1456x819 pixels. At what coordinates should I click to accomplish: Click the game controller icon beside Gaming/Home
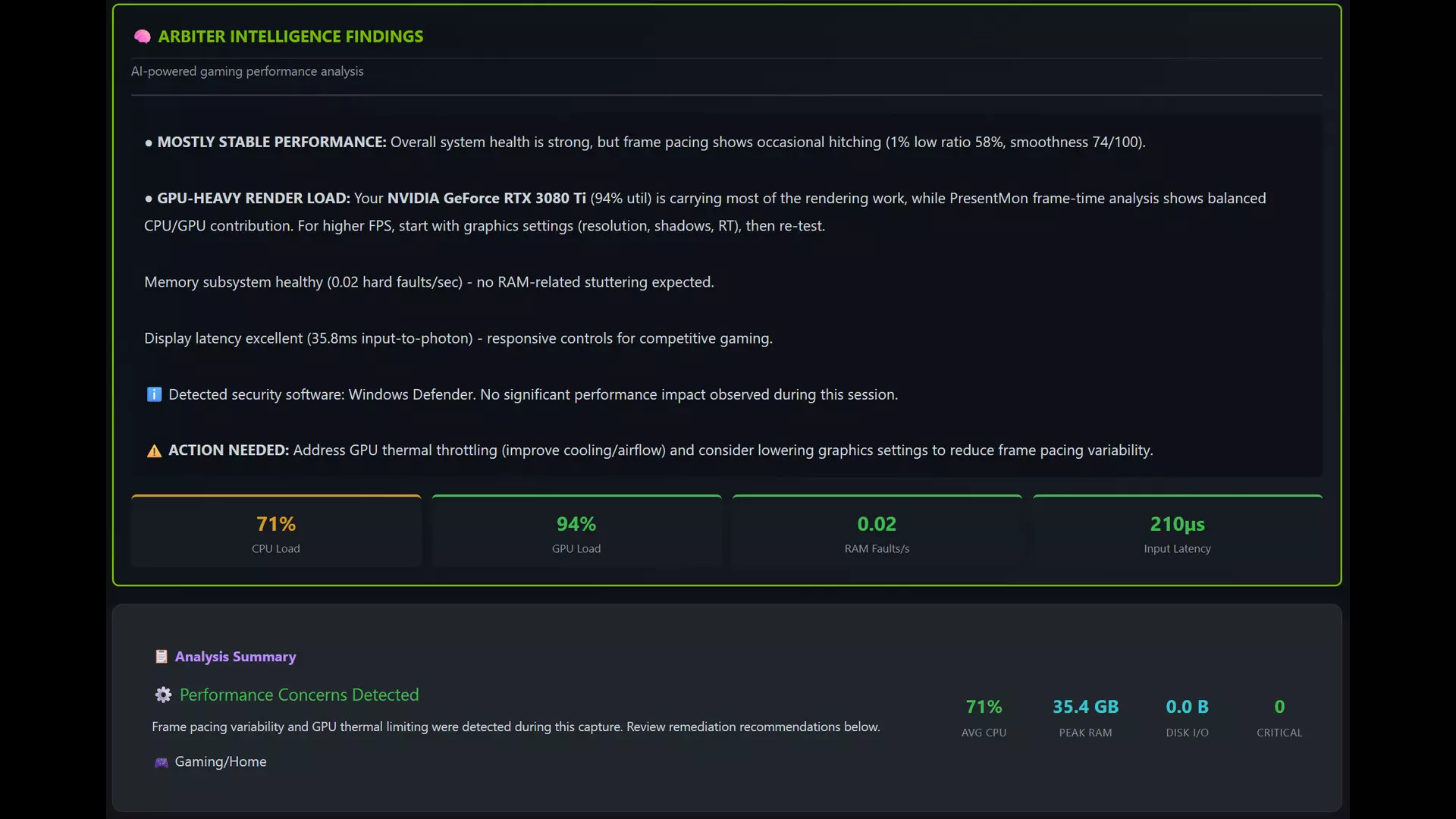(161, 762)
